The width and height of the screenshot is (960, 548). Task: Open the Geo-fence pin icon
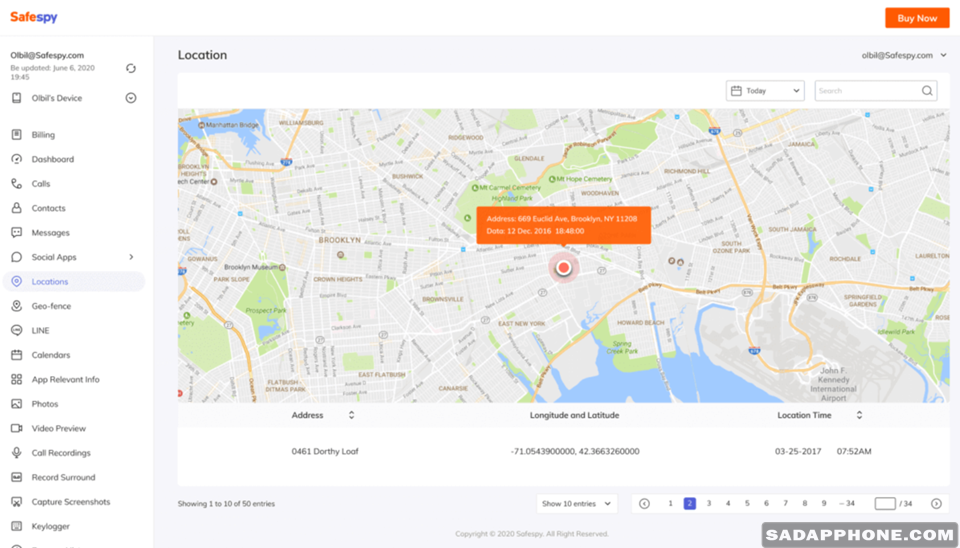[17, 306]
